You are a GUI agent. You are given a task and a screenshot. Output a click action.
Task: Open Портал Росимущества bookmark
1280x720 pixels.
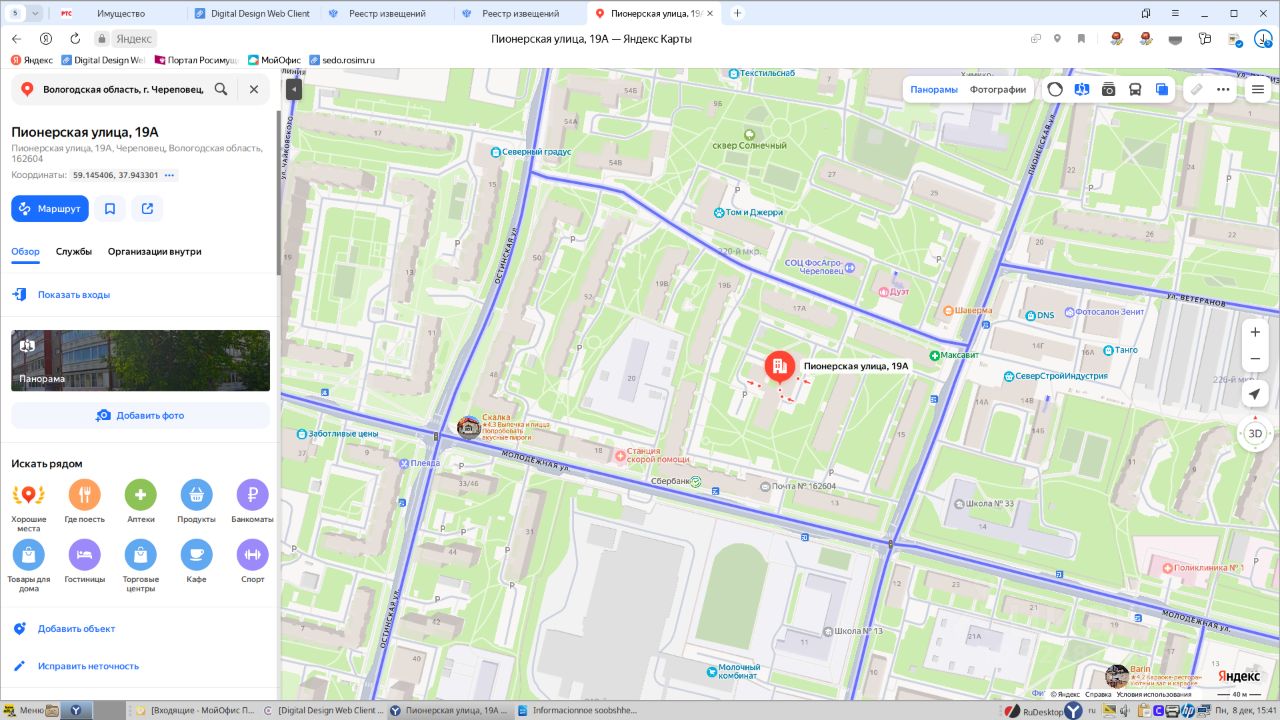[x=197, y=60]
